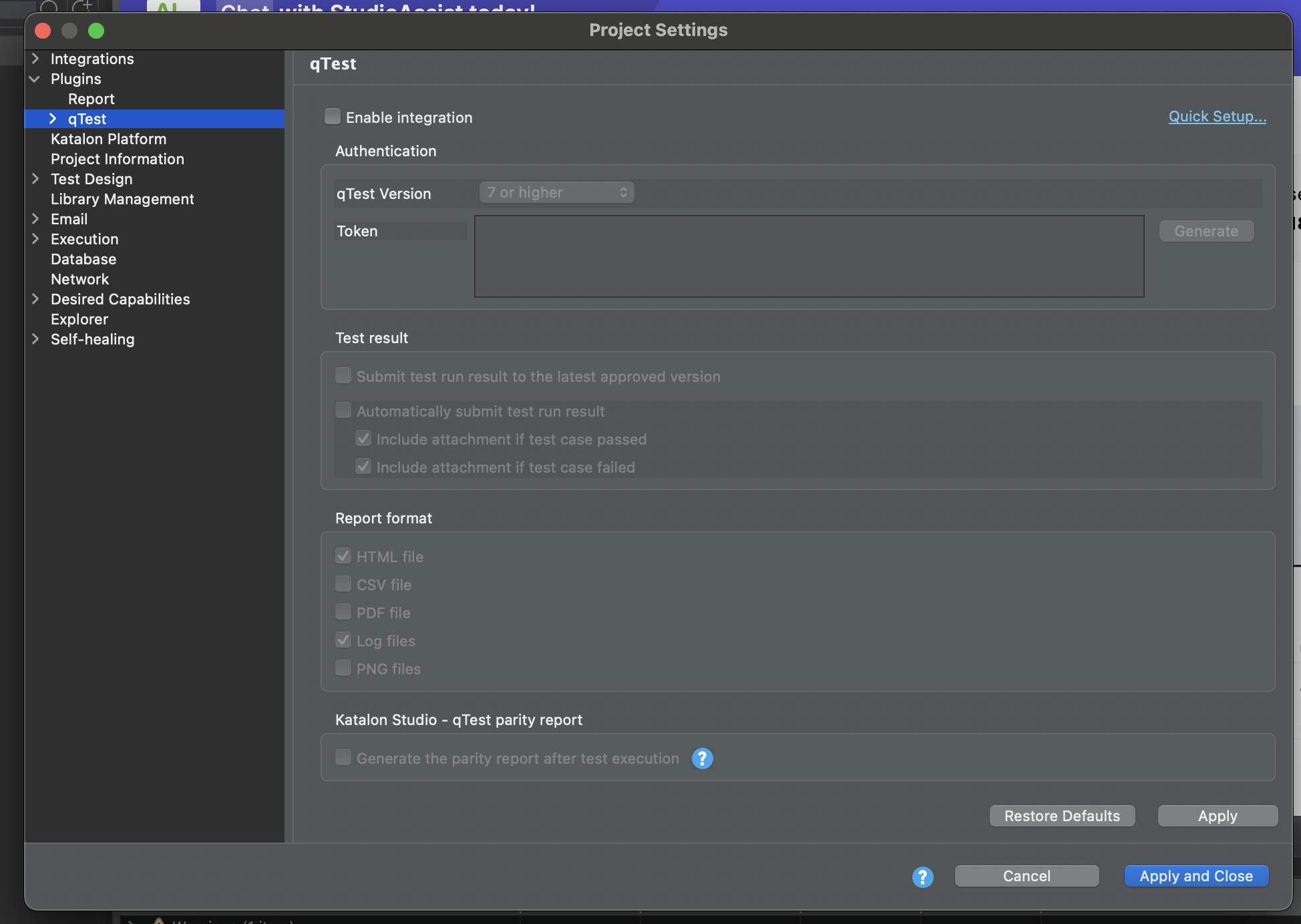The image size is (1301, 924).
Task: Open the Katalon Platform settings page
Action: pyautogui.click(x=108, y=139)
